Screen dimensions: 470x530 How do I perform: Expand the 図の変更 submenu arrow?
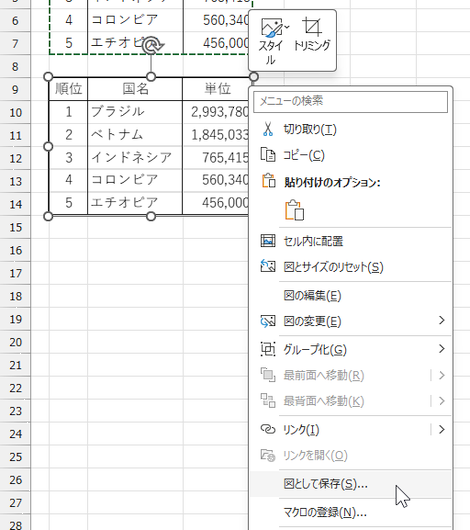coord(442,320)
